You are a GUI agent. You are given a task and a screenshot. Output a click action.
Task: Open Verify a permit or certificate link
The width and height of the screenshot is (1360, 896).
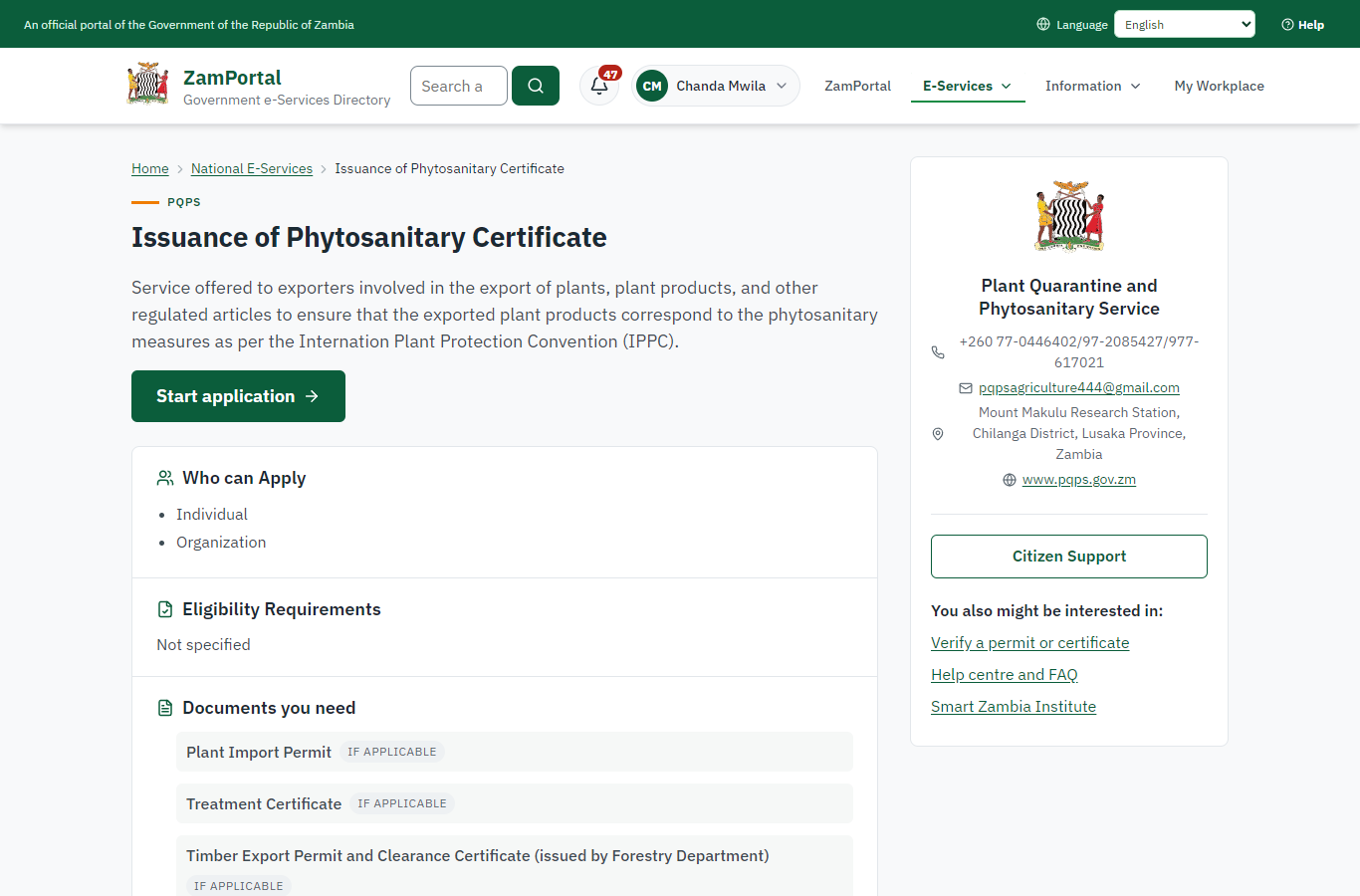[1030, 643]
